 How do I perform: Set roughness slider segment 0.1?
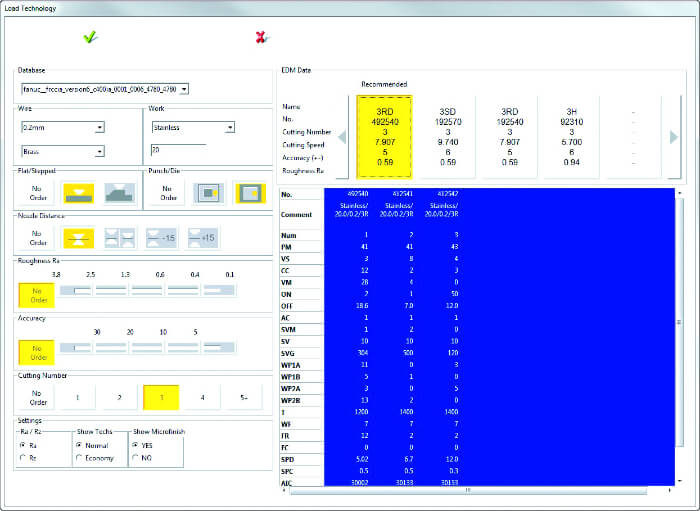point(218,291)
